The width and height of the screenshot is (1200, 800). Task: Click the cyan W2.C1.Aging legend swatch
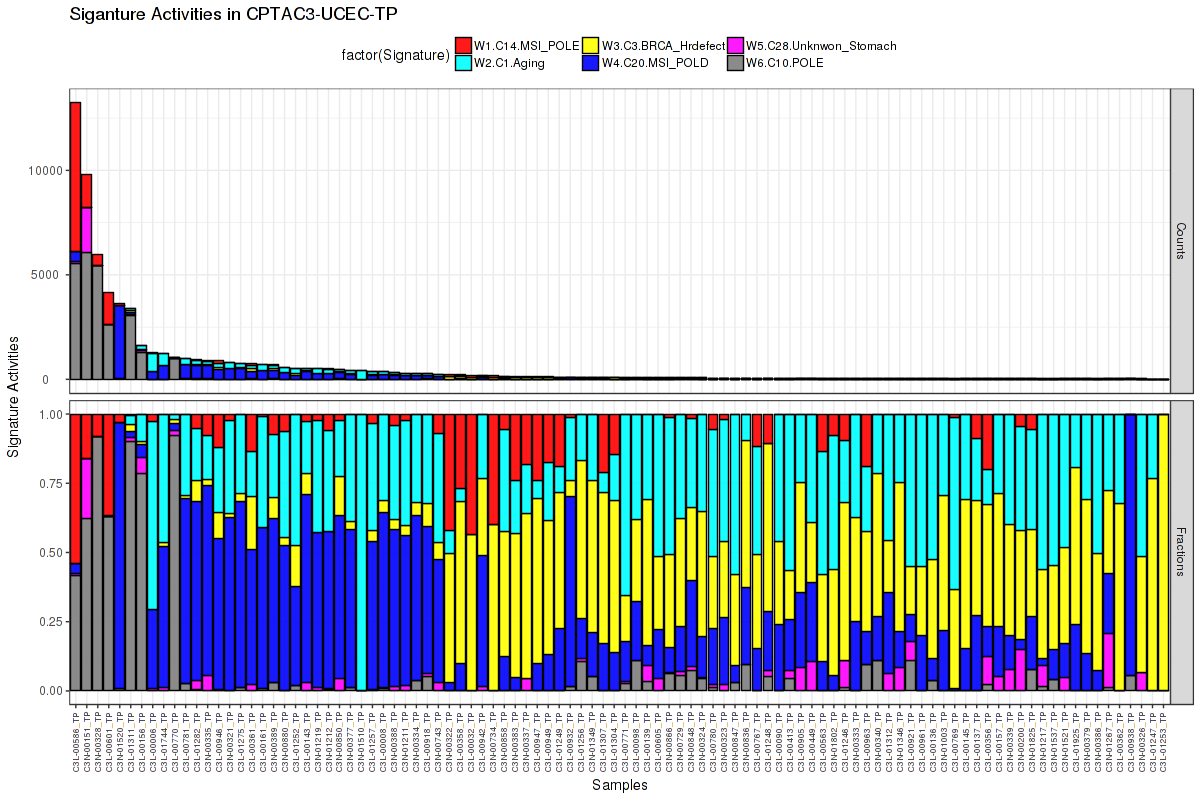point(464,62)
